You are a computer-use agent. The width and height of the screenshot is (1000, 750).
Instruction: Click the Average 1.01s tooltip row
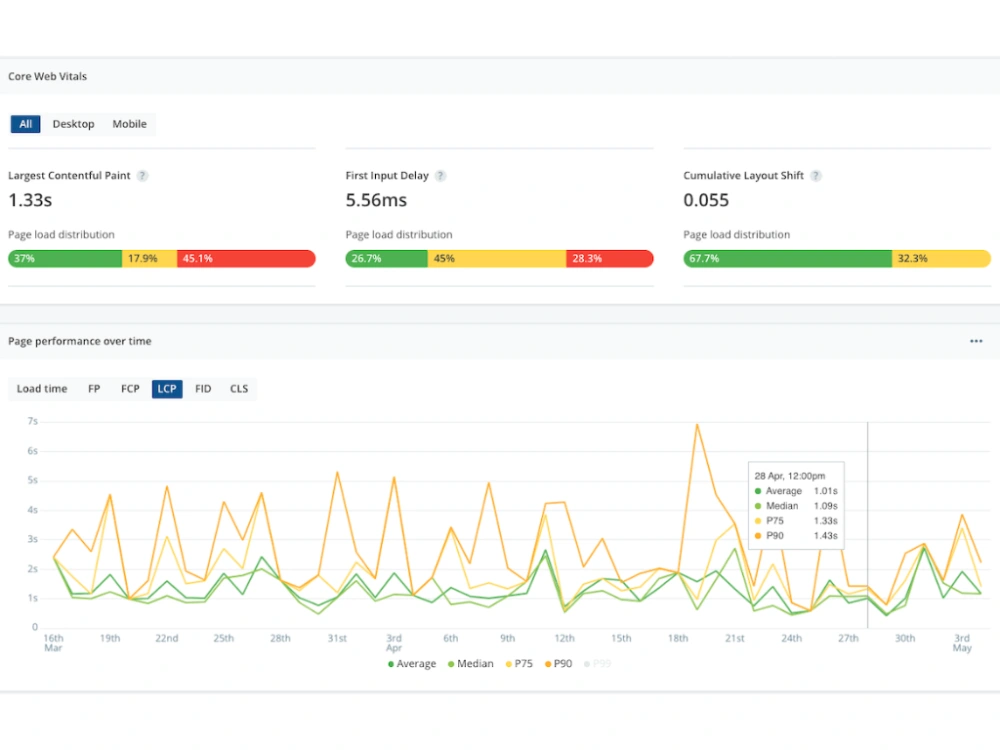coord(796,491)
